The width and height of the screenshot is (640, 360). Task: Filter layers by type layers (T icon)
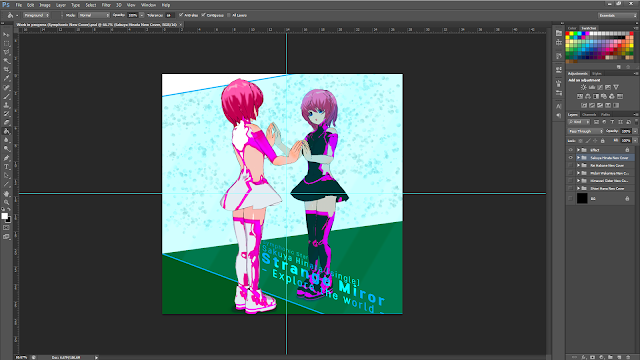tap(612, 122)
